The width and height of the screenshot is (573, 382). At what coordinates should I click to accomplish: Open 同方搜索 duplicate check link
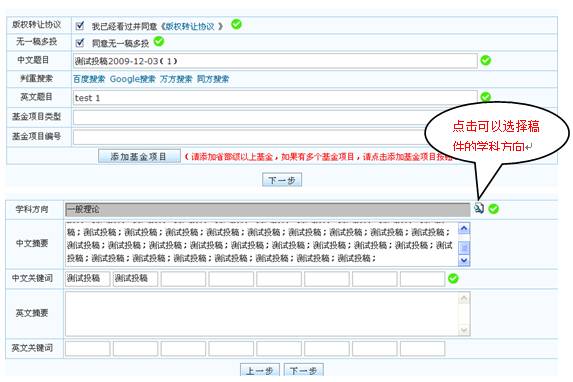213,79
